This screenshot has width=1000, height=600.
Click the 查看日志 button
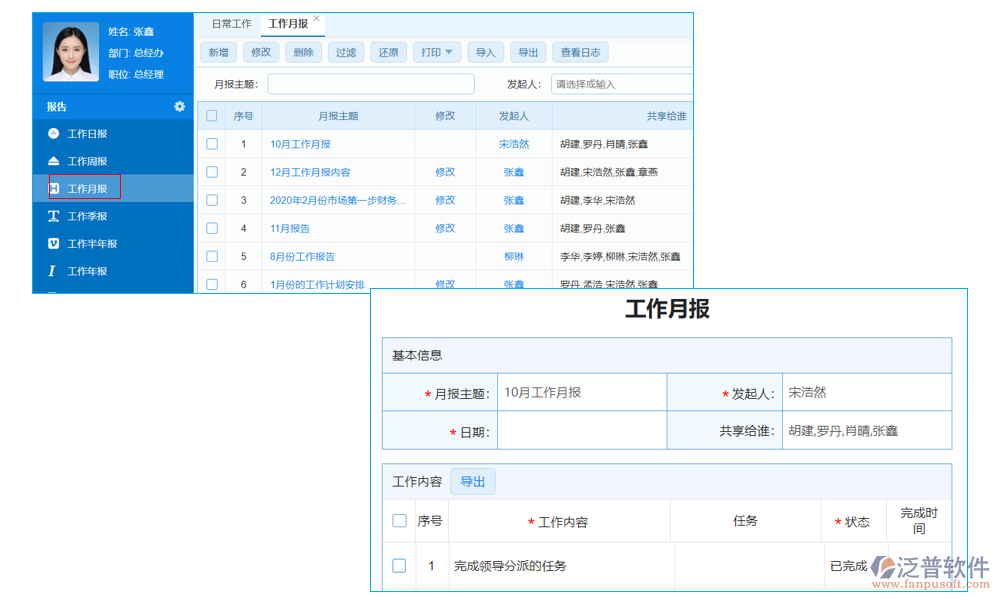point(580,52)
